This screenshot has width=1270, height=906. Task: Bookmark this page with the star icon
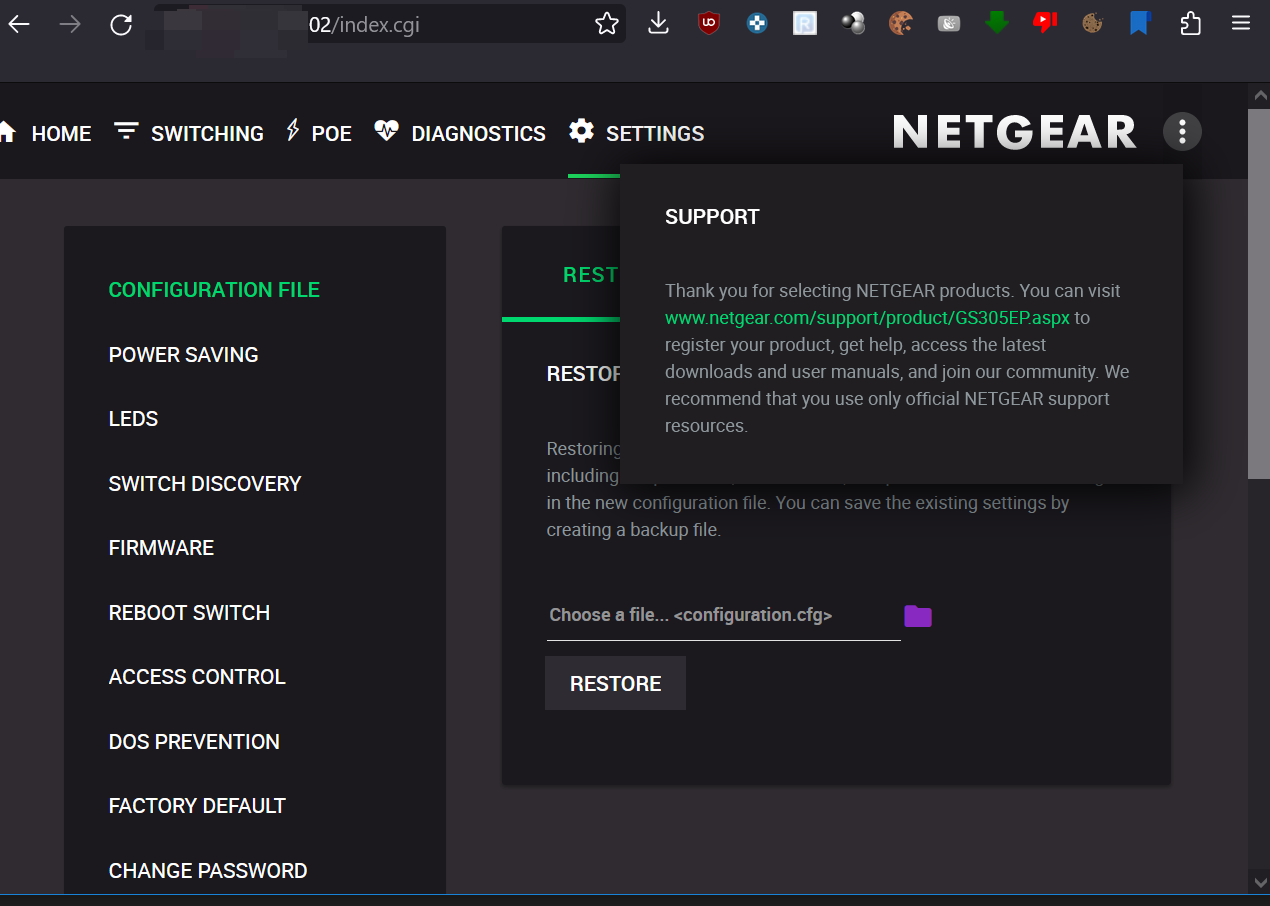[x=607, y=24]
